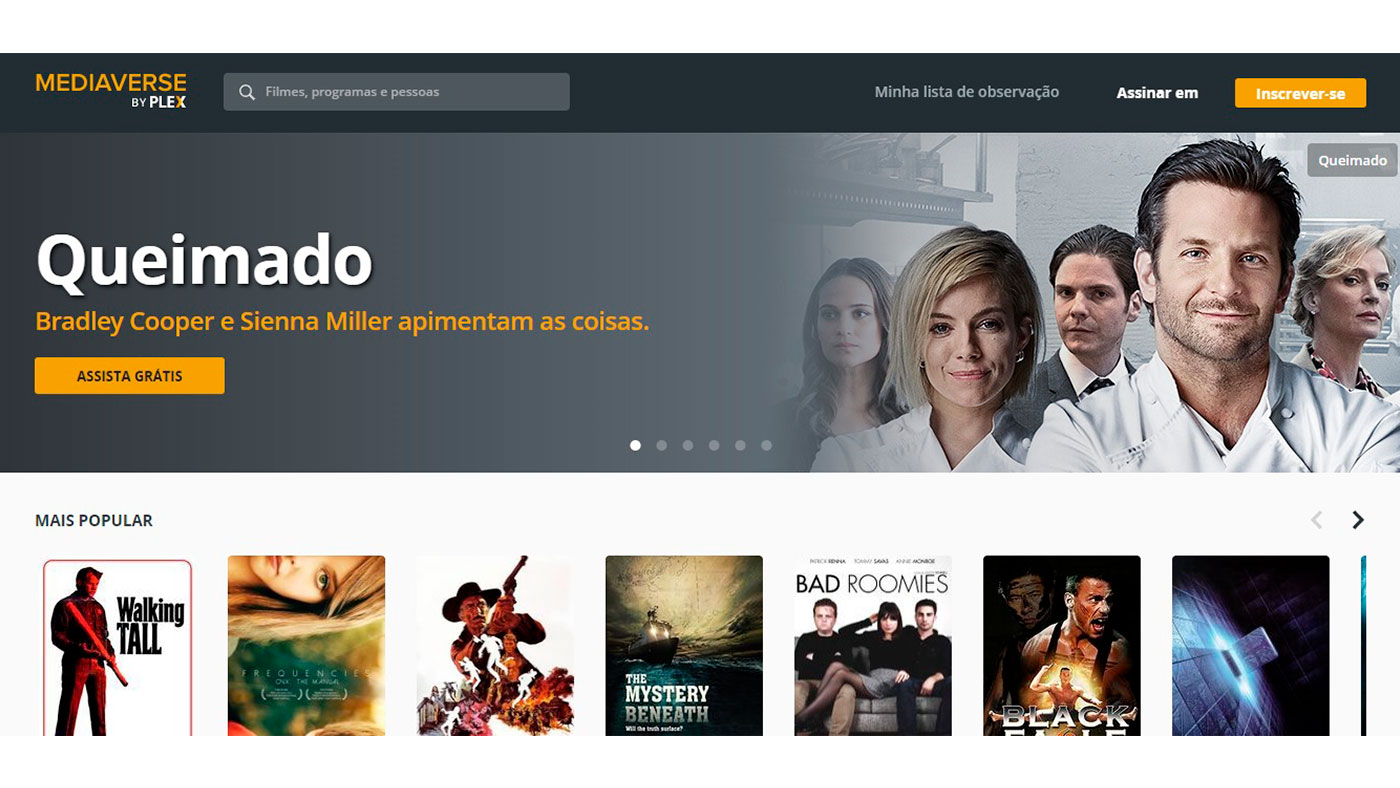Click the Queimado label on banner image
This screenshot has width=1400, height=788.
pyautogui.click(x=1352, y=160)
